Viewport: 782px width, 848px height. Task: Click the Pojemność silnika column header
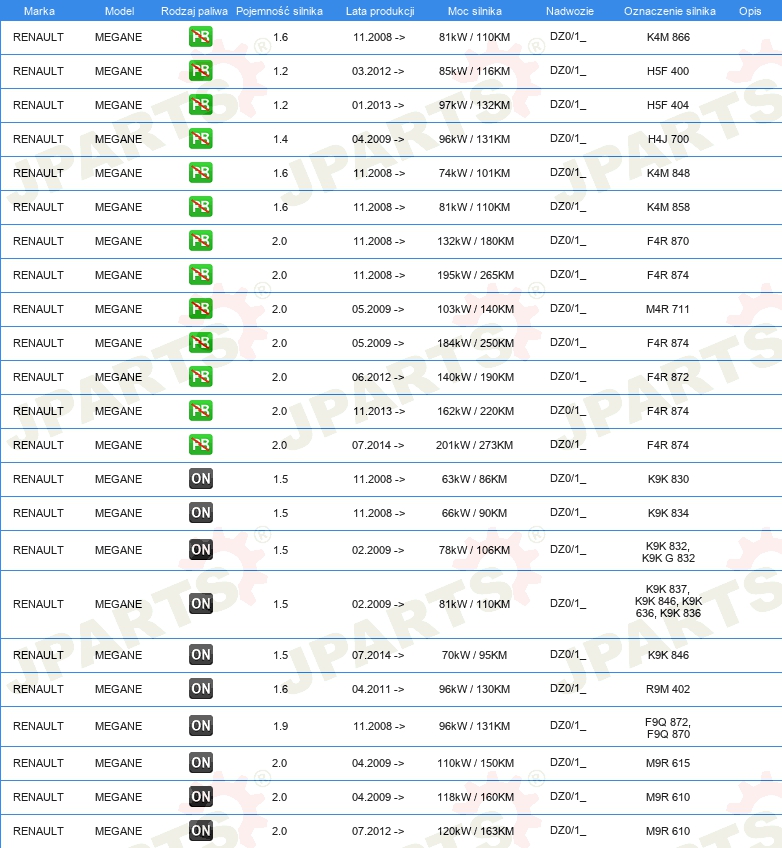(279, 11)
